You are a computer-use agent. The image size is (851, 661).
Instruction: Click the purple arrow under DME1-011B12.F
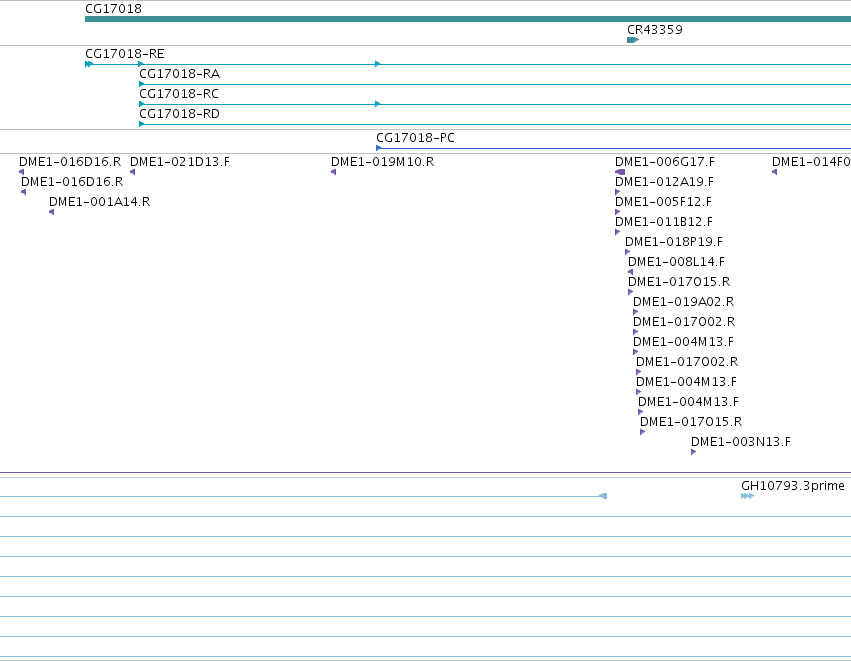click(x=618, y=232)
